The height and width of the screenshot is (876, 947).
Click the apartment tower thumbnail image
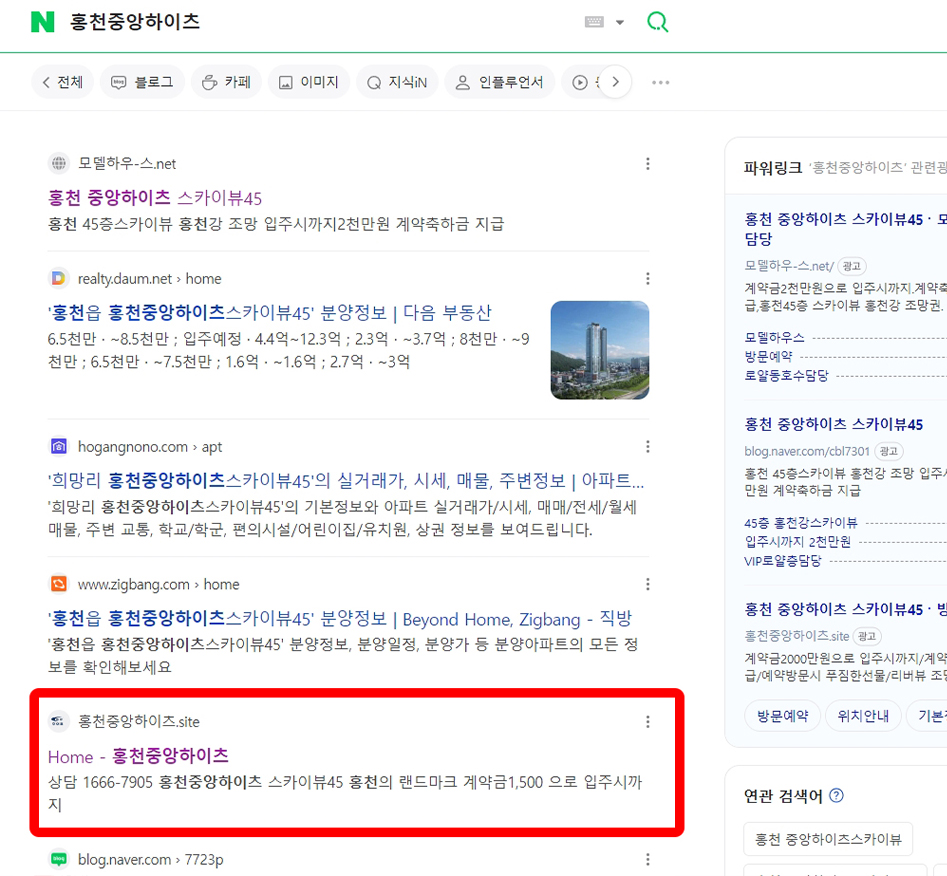(x=600, y=350)
